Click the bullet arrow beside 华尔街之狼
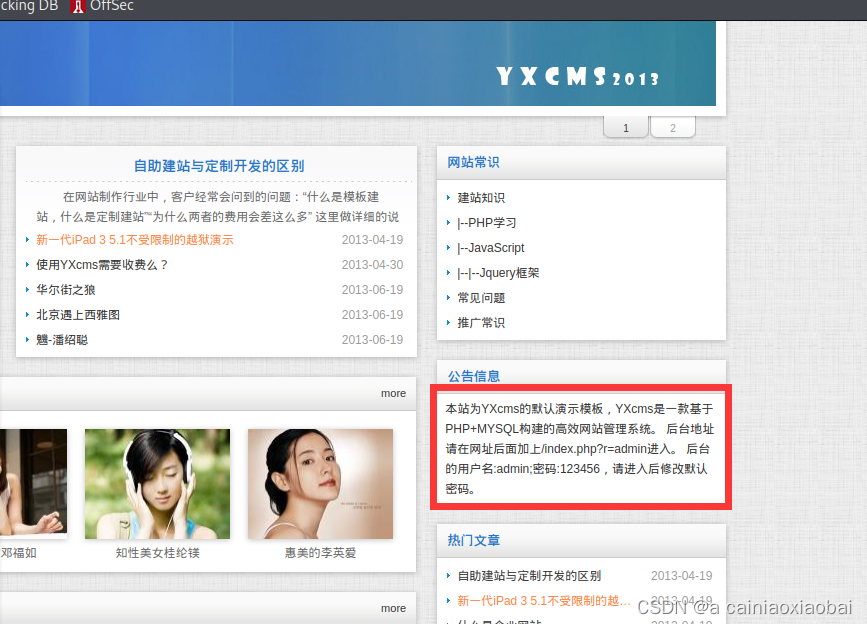Screen dimensions: 867x624 [27, 289]
